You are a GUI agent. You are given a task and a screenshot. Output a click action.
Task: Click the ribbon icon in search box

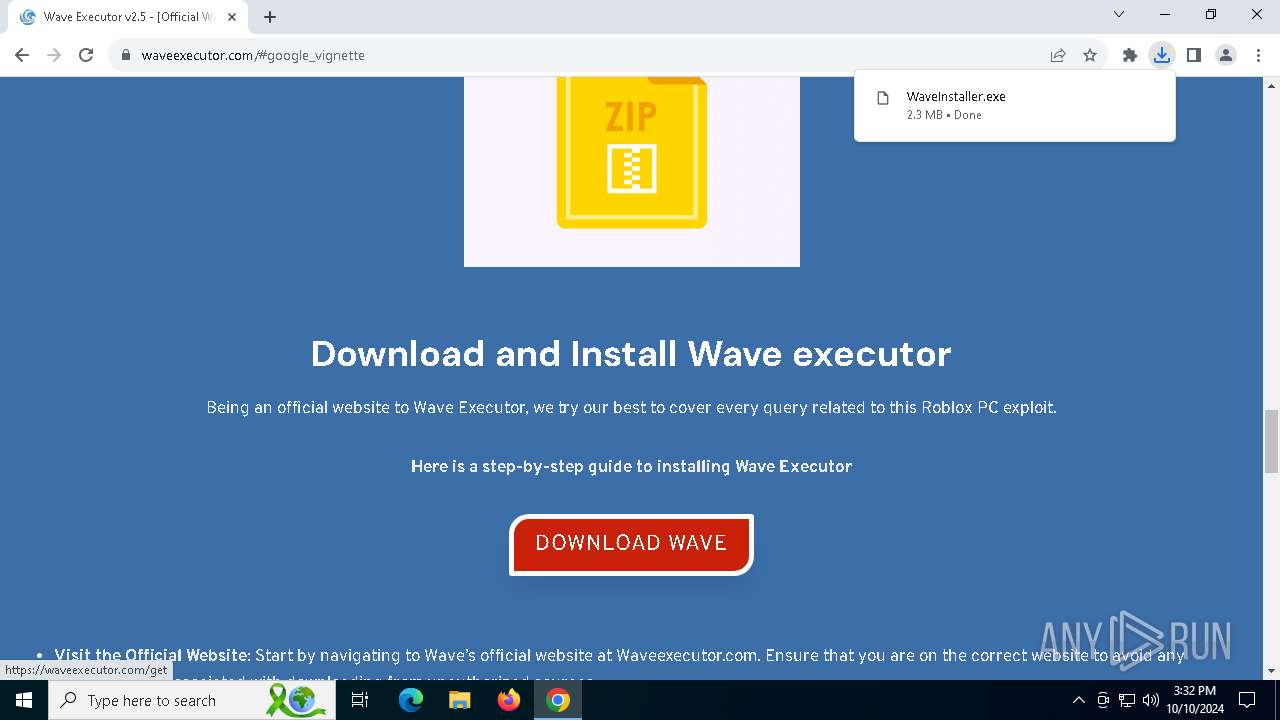296,700
